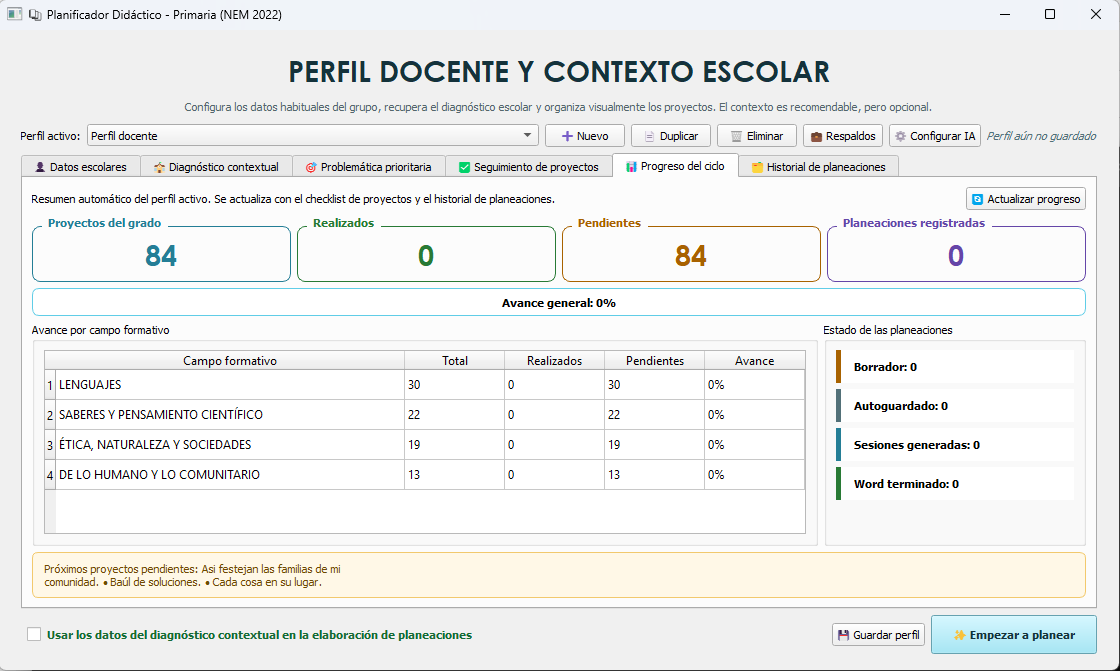
Task: Click the Avance column header
Action: 754,360
